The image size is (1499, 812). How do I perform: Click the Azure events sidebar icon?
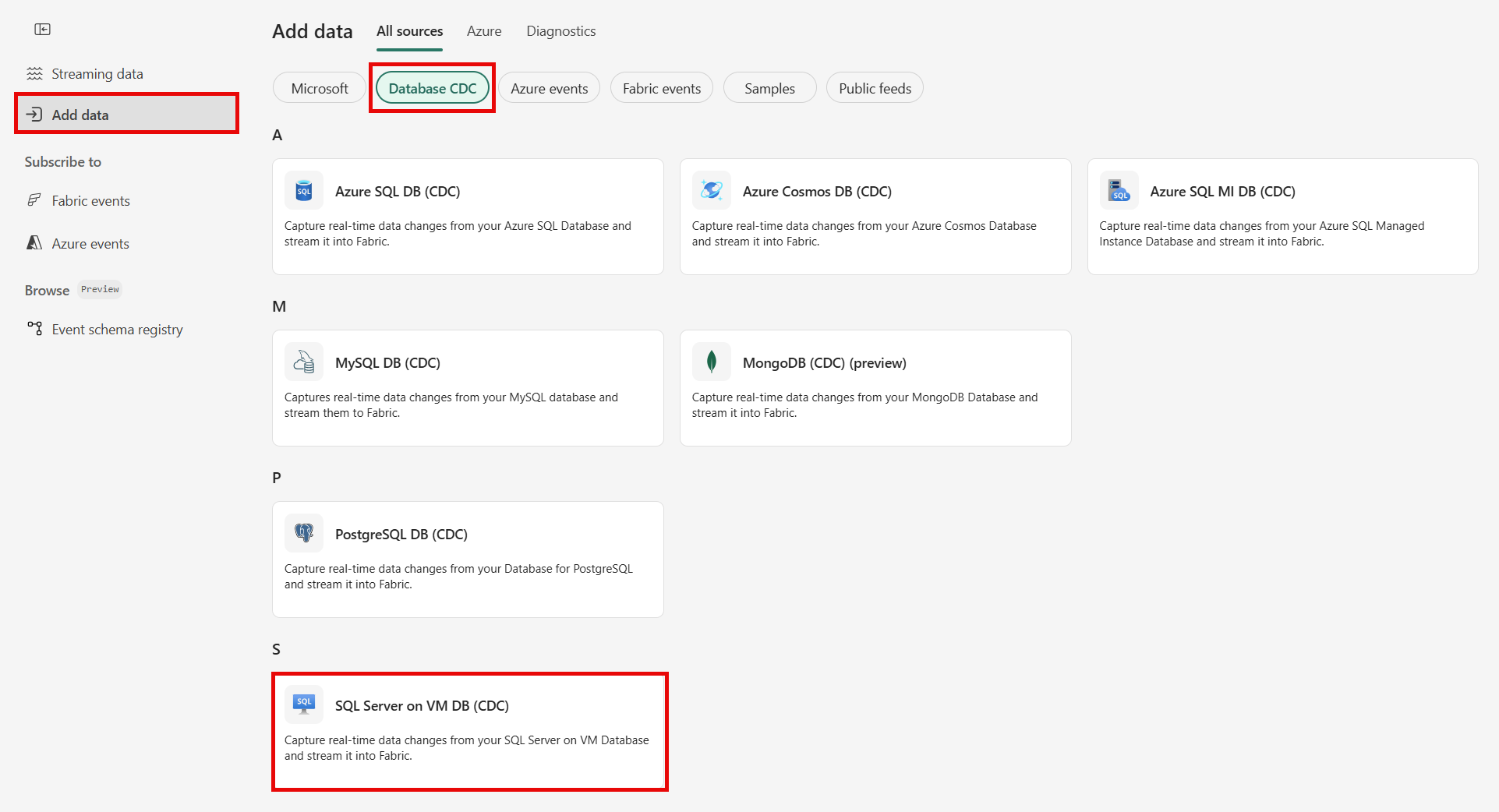point(34,243)
